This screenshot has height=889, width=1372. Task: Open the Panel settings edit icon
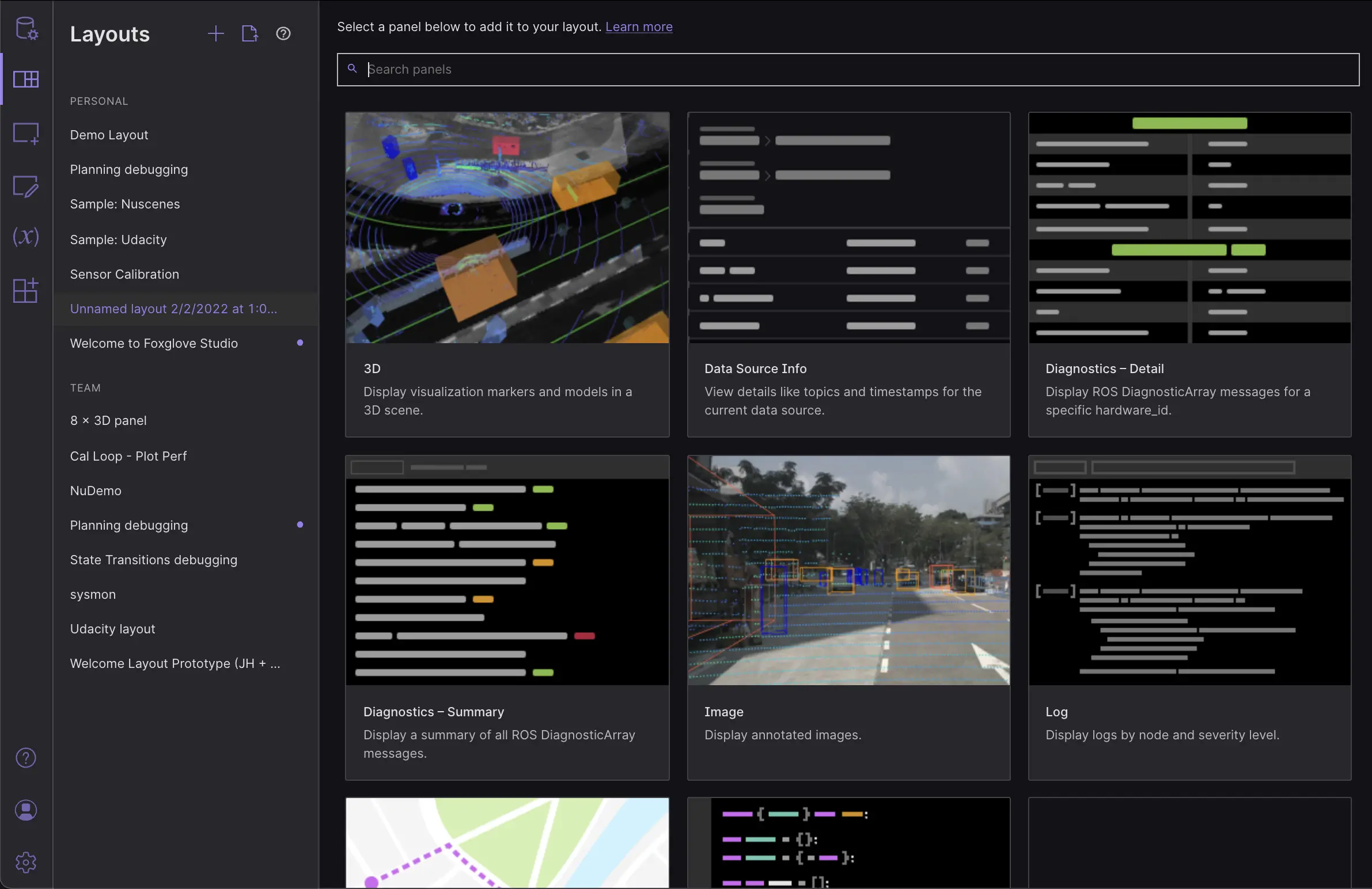pyautogui.click(x=26, y=185)
